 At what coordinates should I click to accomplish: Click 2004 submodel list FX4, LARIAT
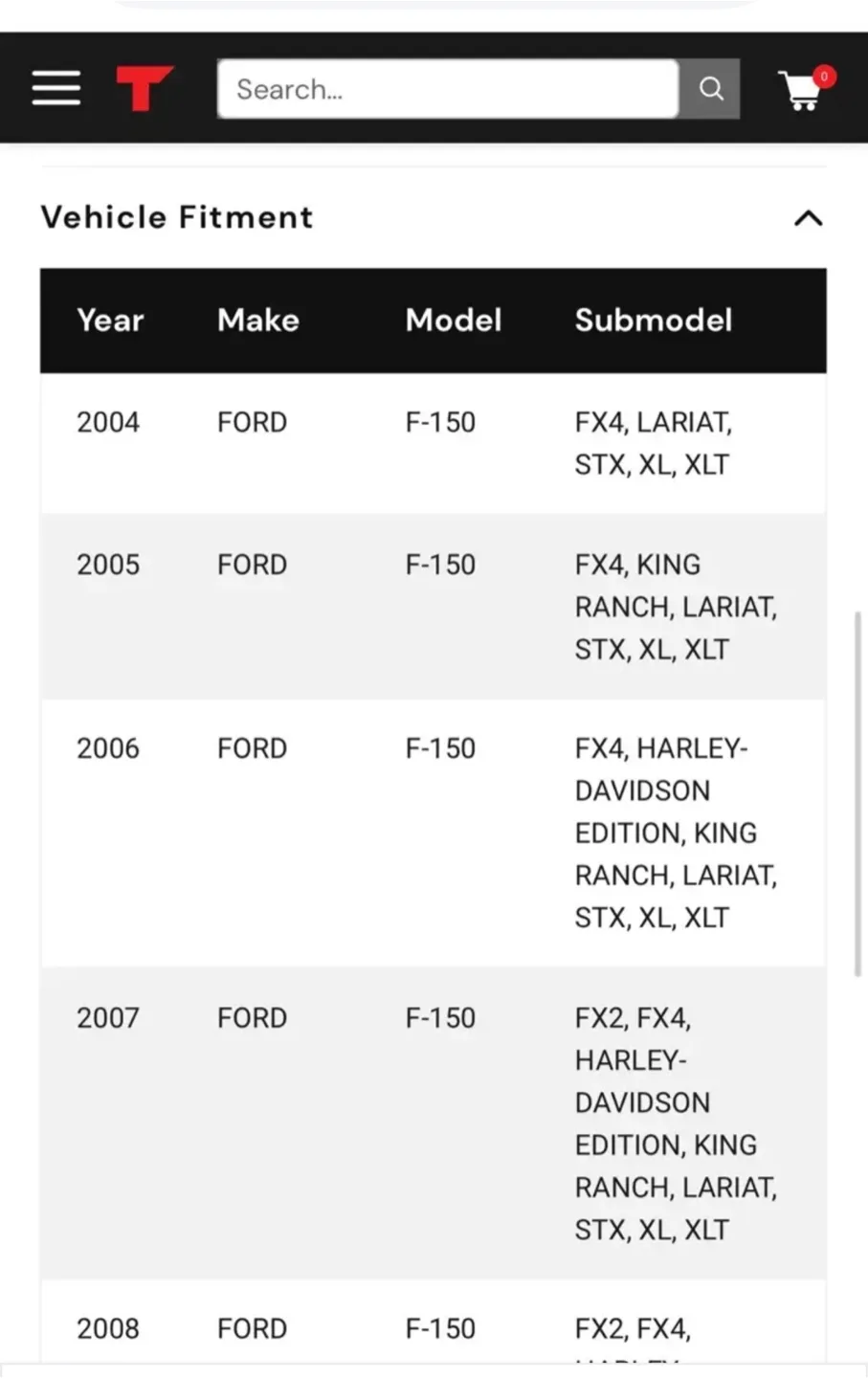654,422
